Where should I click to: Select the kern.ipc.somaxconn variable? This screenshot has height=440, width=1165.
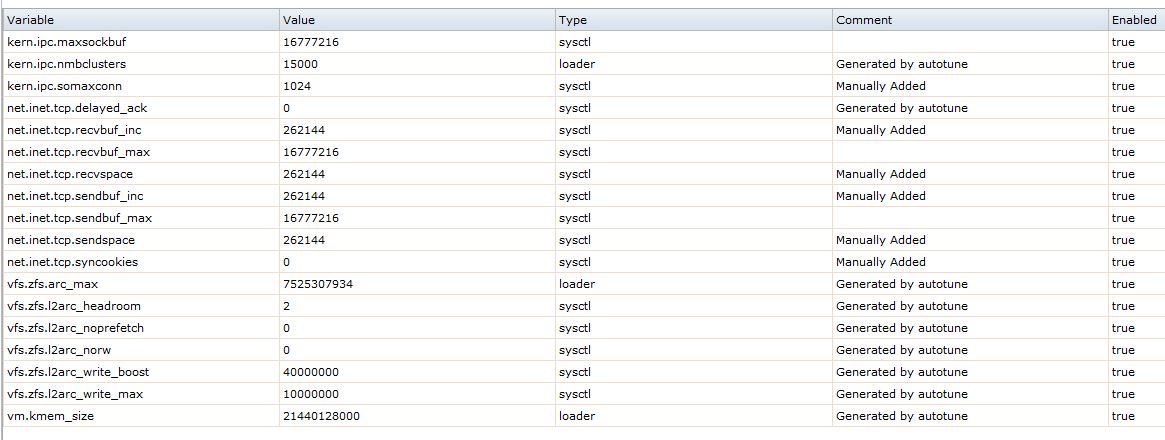click(64, 86)
